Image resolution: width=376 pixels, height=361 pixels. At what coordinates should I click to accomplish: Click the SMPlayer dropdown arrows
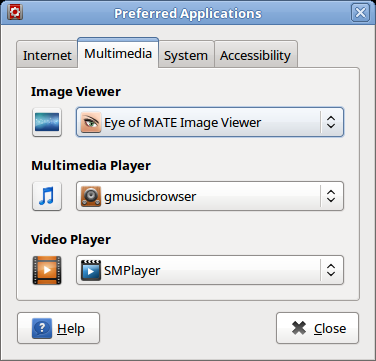click(x=331, y=270)
